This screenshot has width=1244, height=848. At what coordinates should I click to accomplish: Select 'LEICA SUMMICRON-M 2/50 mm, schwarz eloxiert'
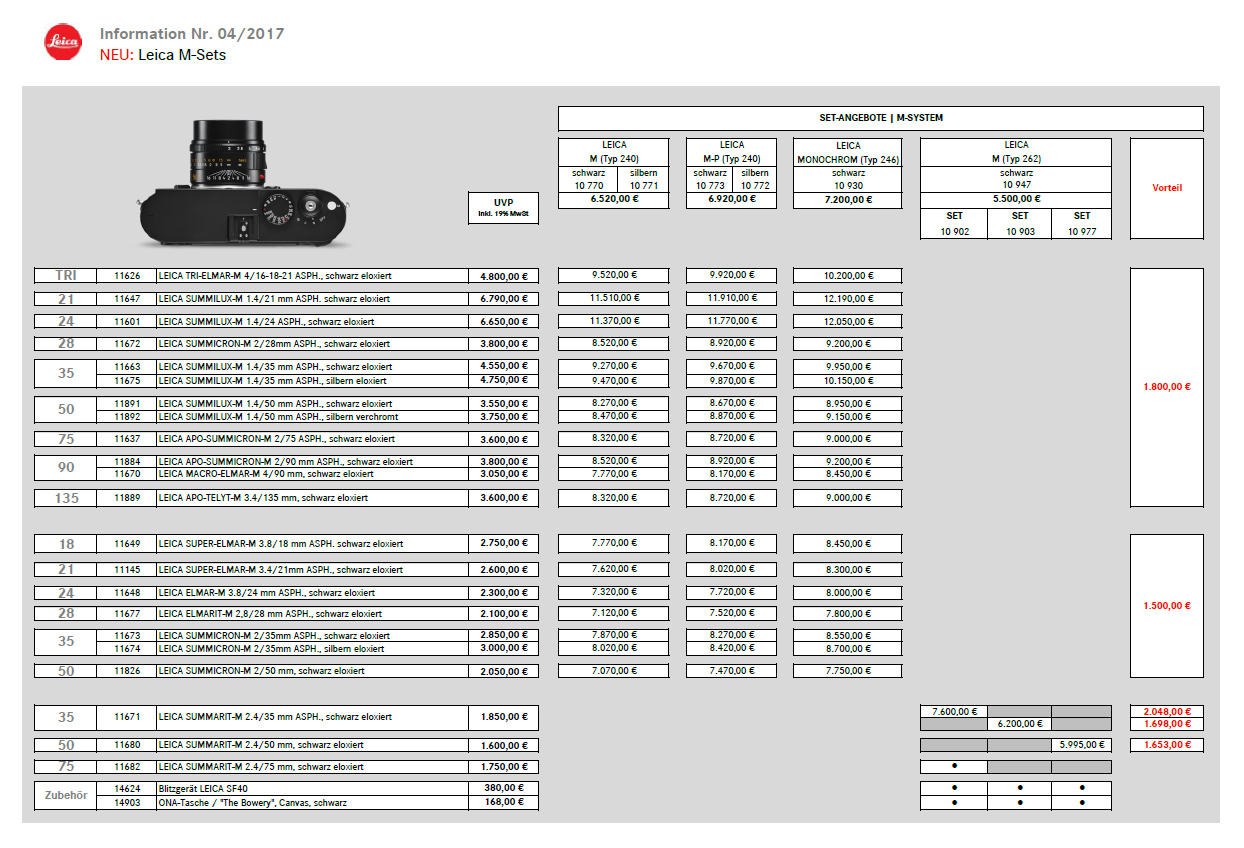[x=261, y=672]
